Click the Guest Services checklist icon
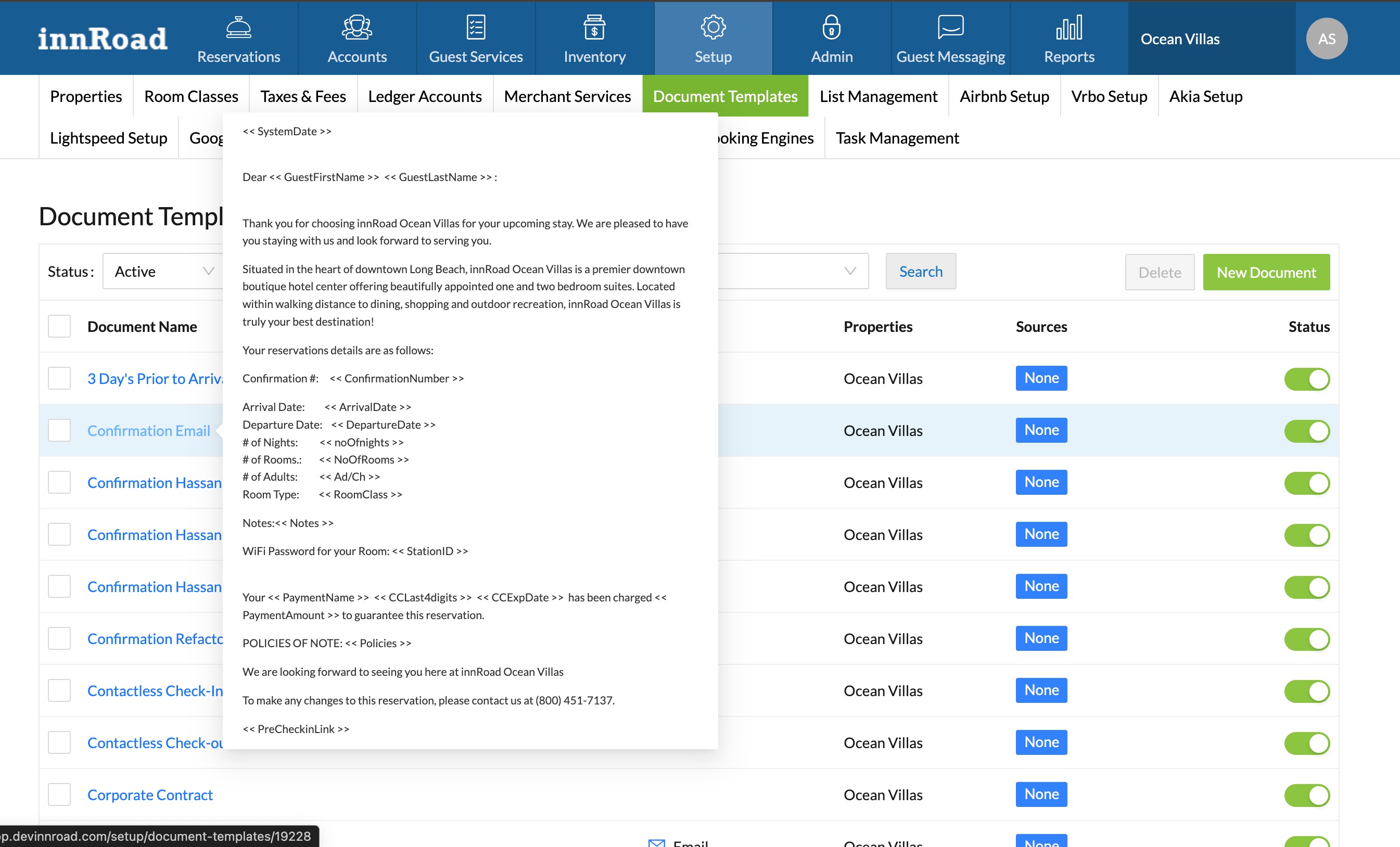Screen dimensions: 1400x847 pos(476,27)
